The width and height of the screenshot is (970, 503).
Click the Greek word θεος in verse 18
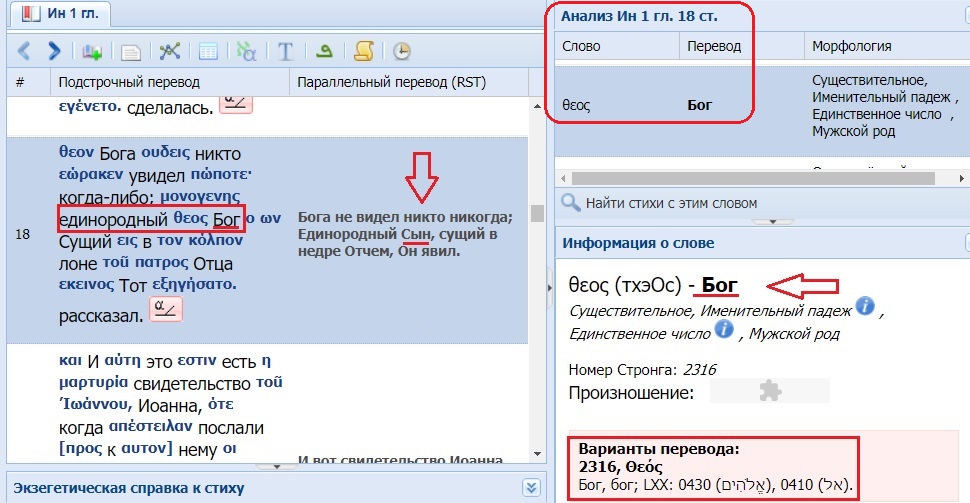[x=189, y=217]
